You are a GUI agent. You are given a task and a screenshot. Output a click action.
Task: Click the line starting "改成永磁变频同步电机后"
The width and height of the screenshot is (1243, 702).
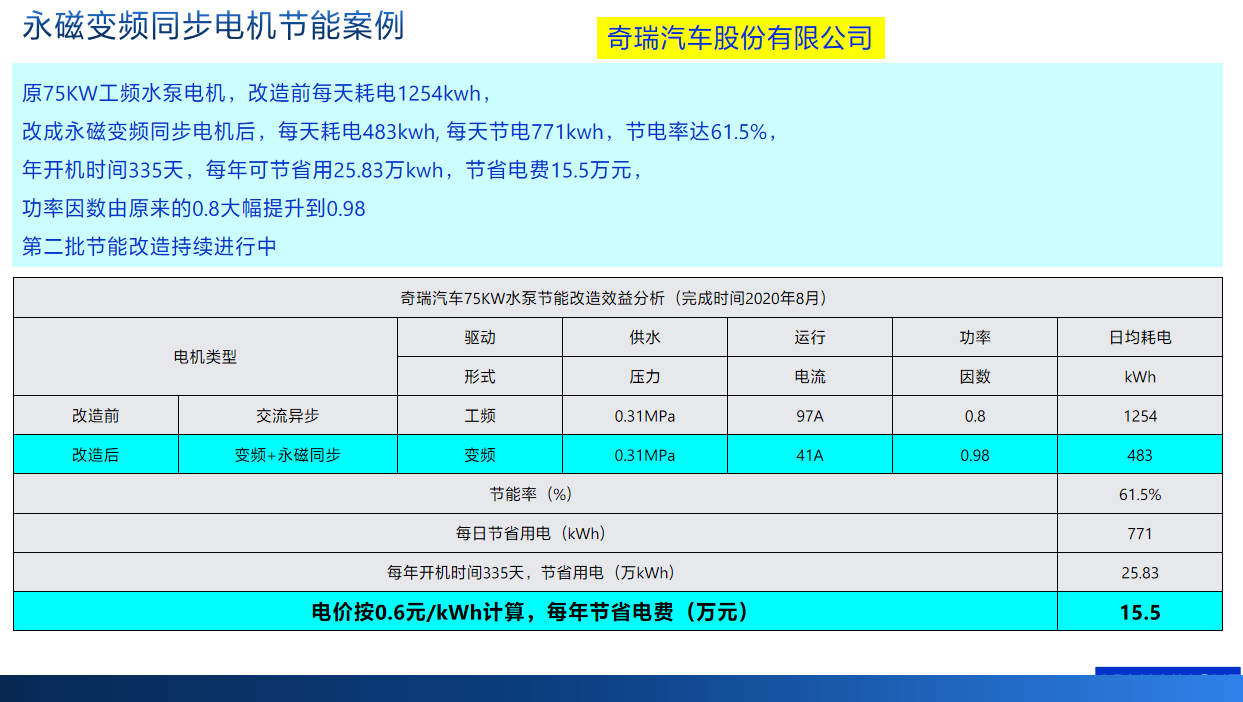coord(399,132)
